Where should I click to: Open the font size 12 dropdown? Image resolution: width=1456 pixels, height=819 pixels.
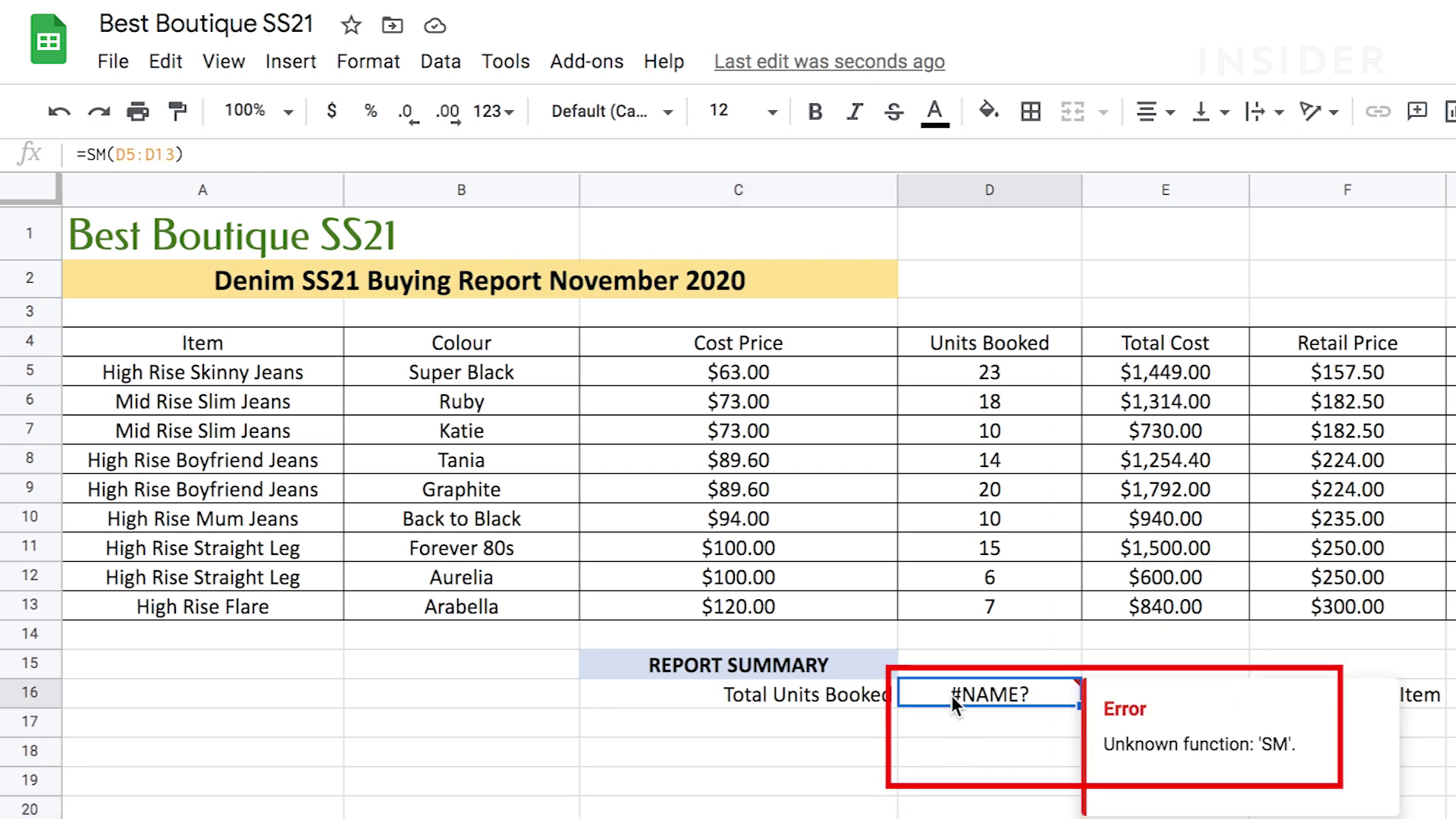(x=742, y=111)
